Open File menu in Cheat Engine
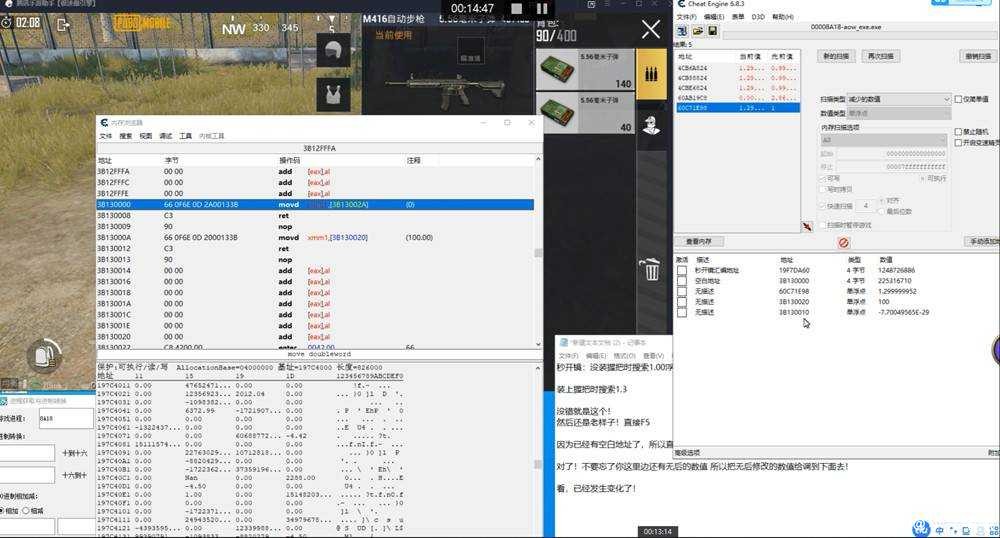The width and height of the screenshot is (1000, 538). pos(686,17)
